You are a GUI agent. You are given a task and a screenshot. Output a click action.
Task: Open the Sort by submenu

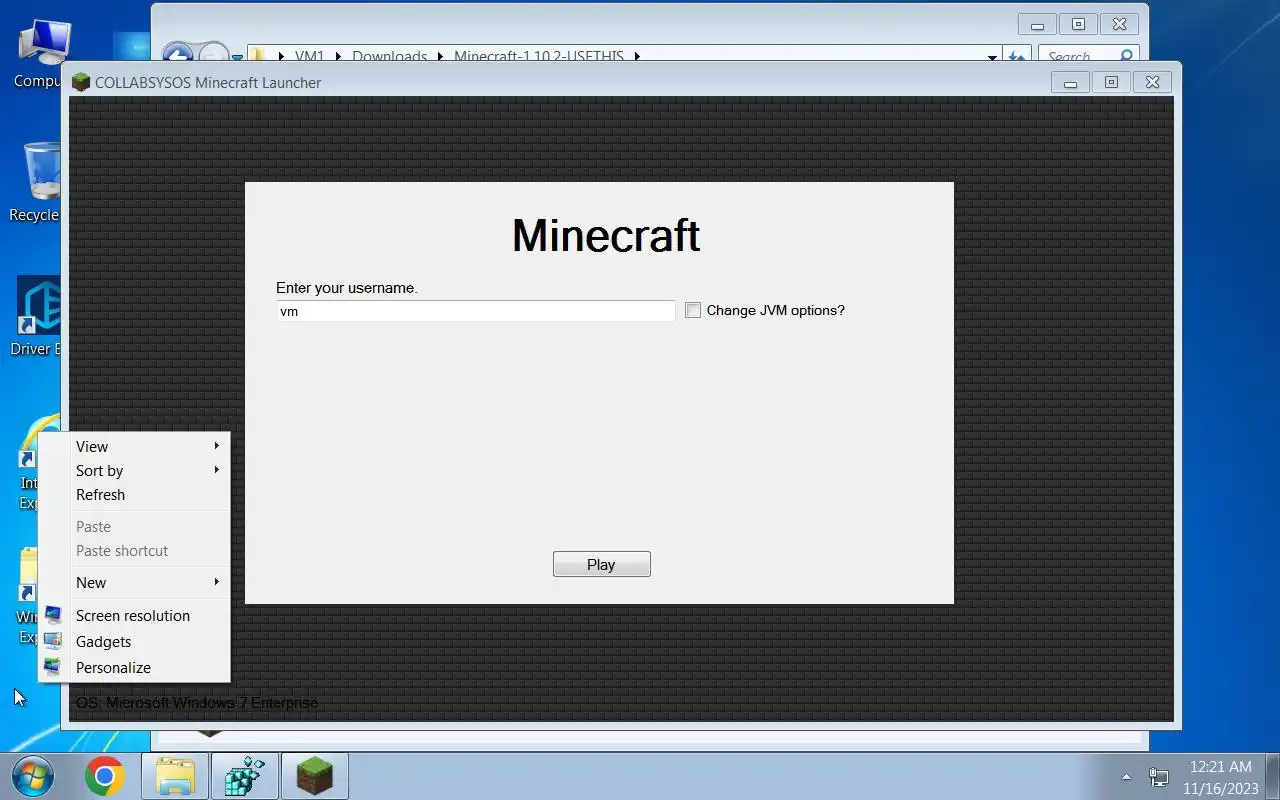[134, 470]
